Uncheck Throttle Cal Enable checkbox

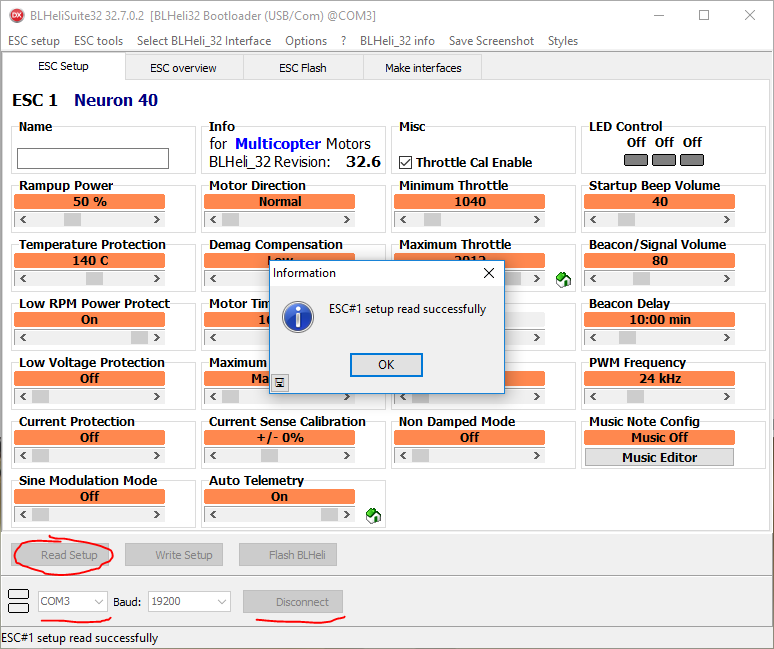405,162
